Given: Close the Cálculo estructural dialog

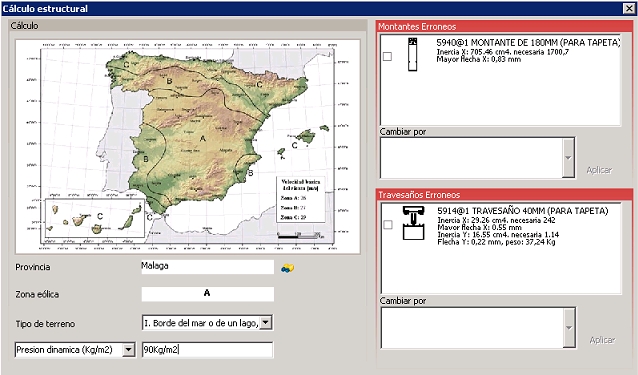Looking at the screenshot, I should click(628, 8).
